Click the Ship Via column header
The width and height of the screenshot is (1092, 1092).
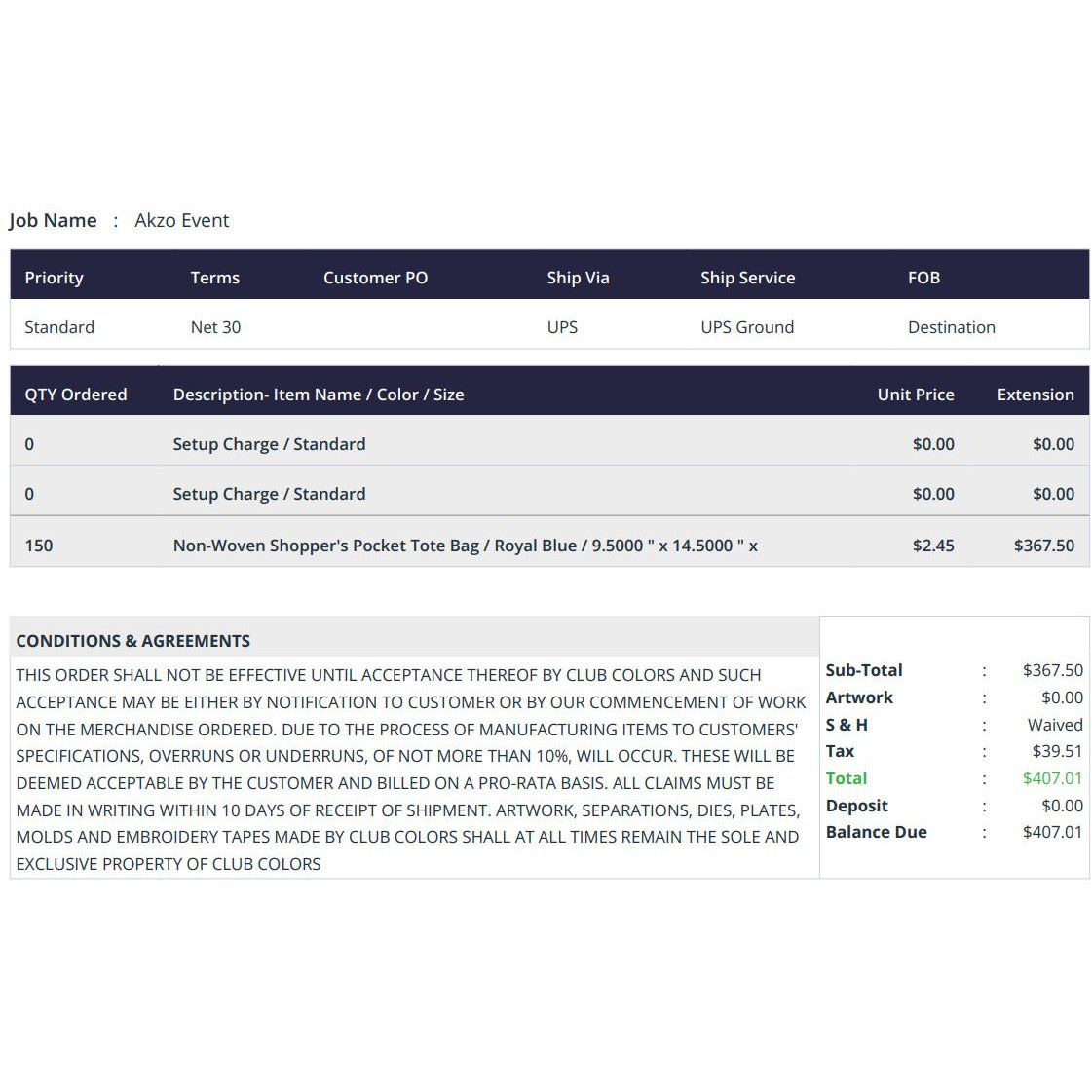pos(578,278)
